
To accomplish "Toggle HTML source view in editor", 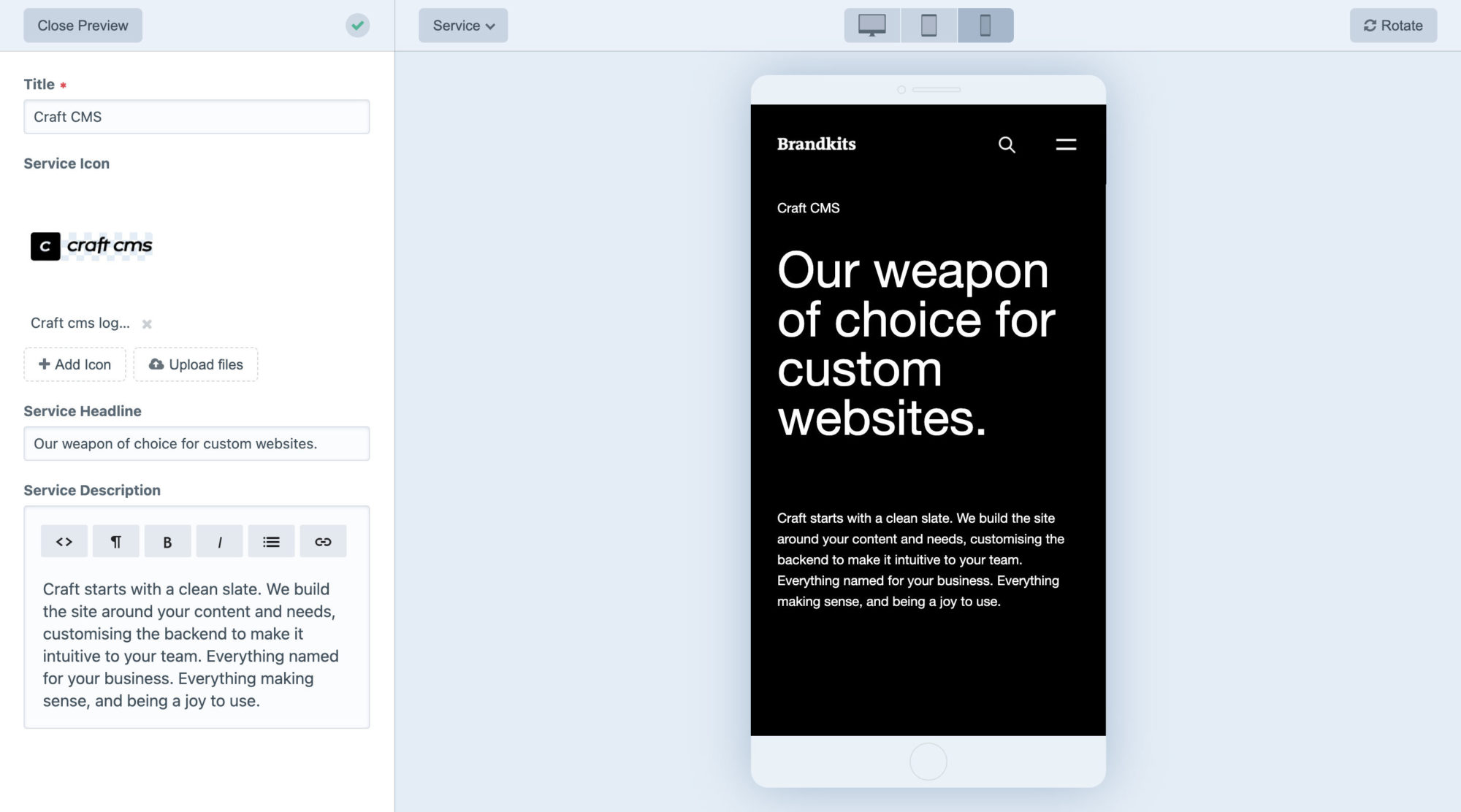I will [64, 542].
